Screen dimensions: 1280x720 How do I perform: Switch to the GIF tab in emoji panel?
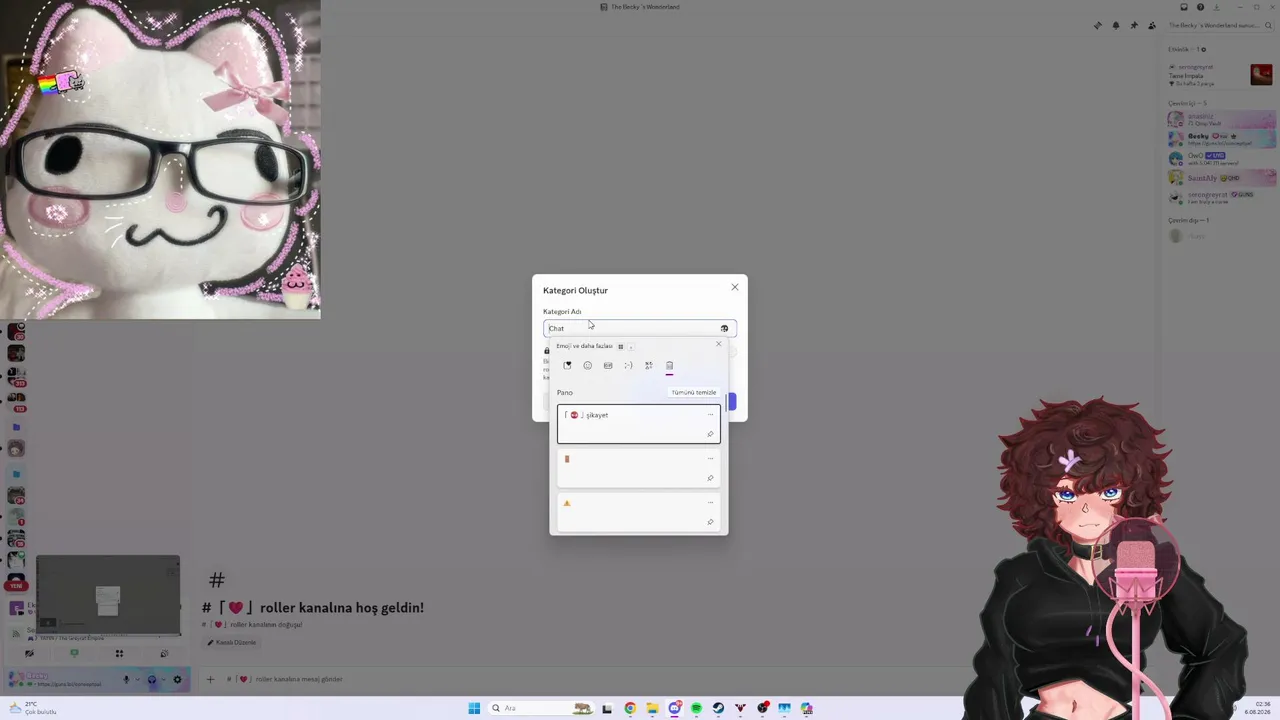coord(608,365)
